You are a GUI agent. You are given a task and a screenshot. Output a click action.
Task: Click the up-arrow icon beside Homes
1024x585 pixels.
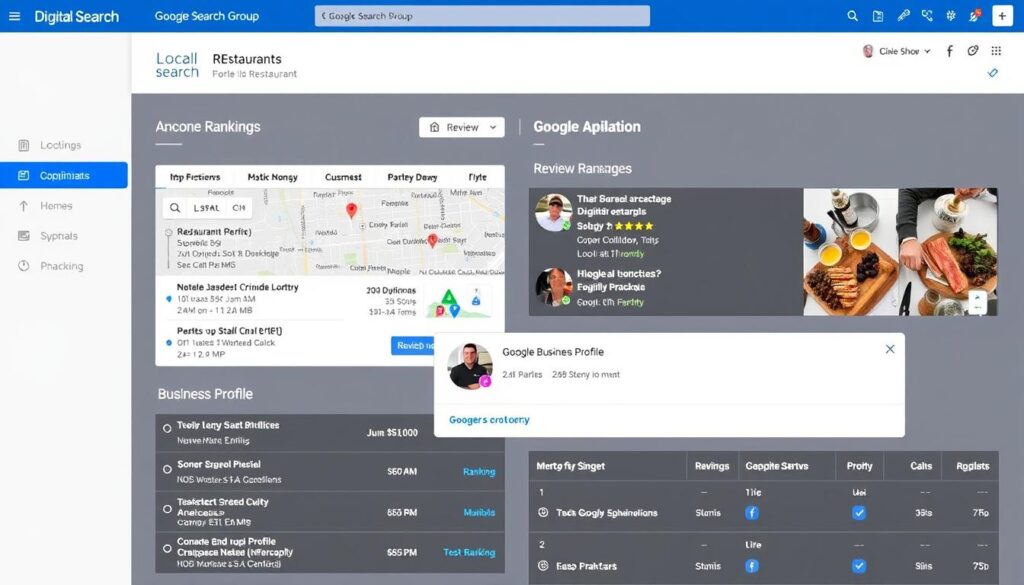[24, 206]
